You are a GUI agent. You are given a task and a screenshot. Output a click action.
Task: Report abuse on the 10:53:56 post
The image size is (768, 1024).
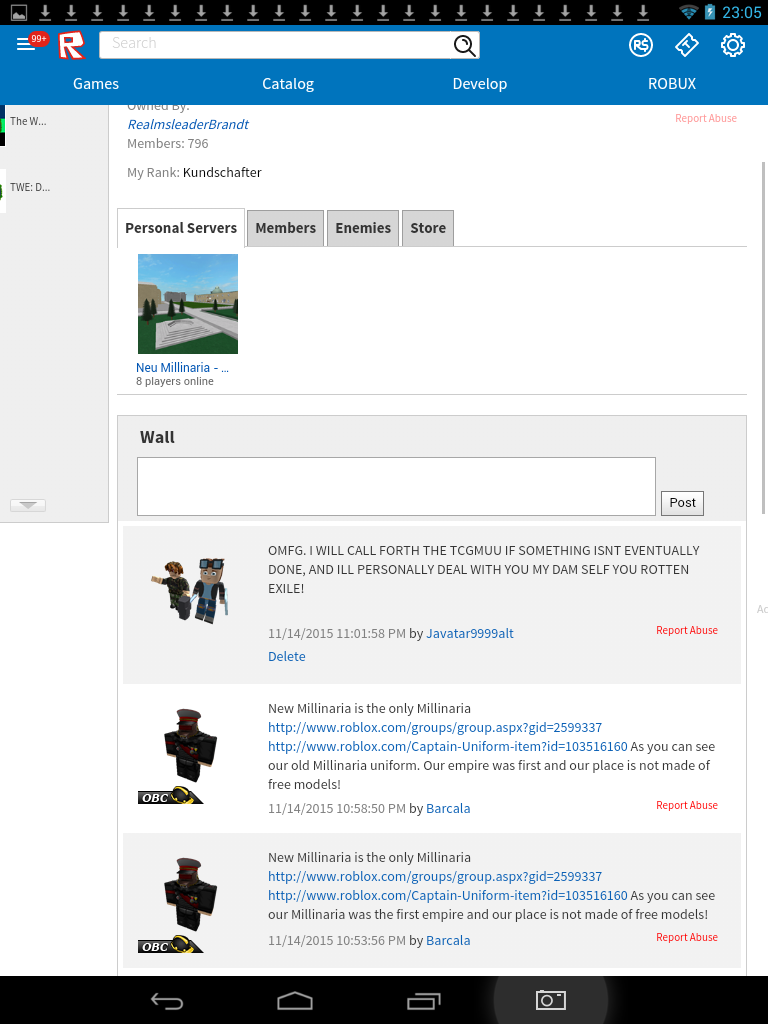[687, 937]
